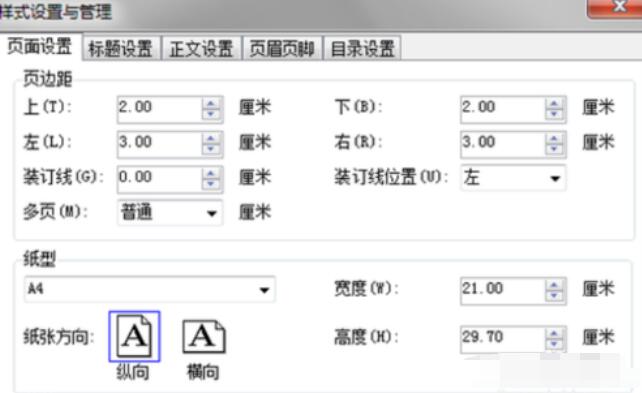Decrease the 装订线(G) gutter value
The height and width of the screenshot is (393, 642).
point(211,185)
